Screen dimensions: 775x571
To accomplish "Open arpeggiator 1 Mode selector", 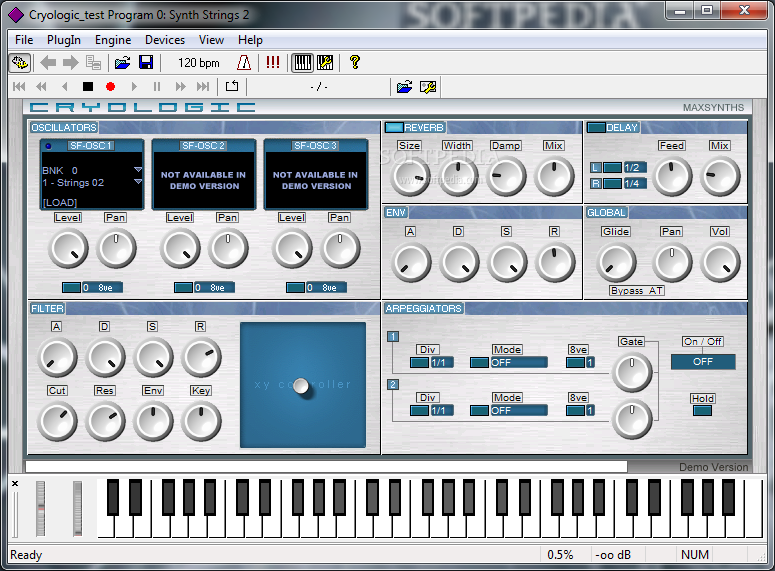I will [509, 362].
